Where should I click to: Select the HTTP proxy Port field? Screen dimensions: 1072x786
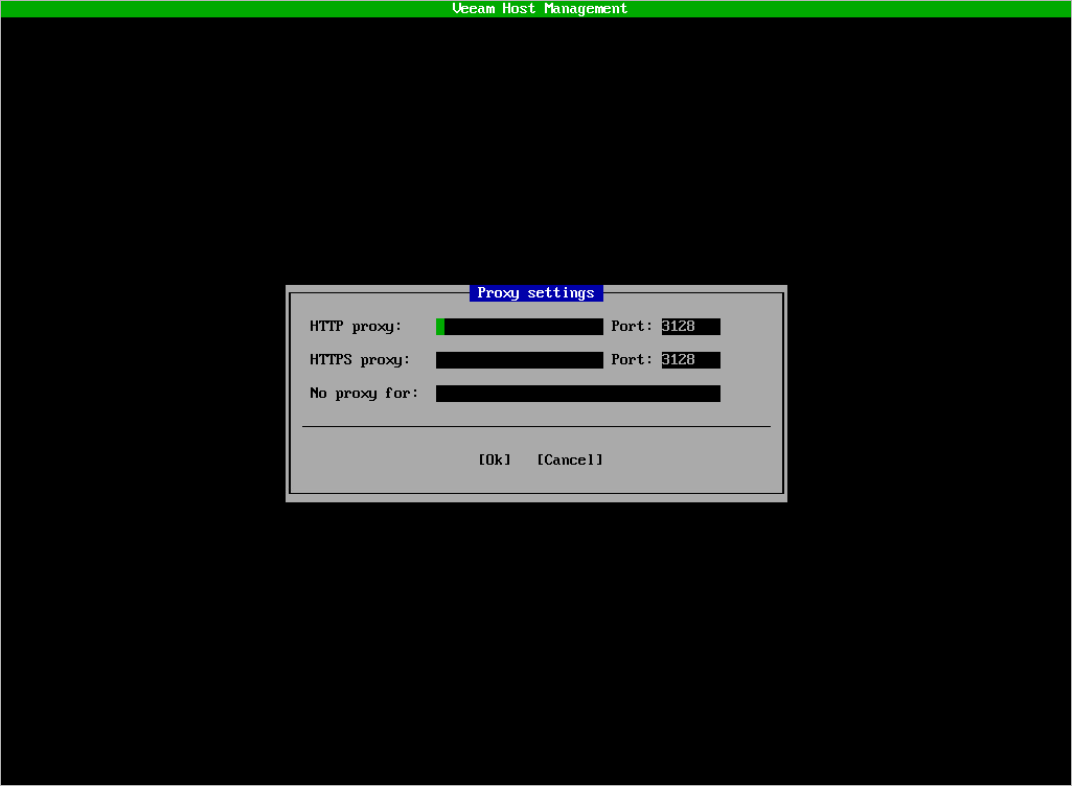[x=690, y=327]
